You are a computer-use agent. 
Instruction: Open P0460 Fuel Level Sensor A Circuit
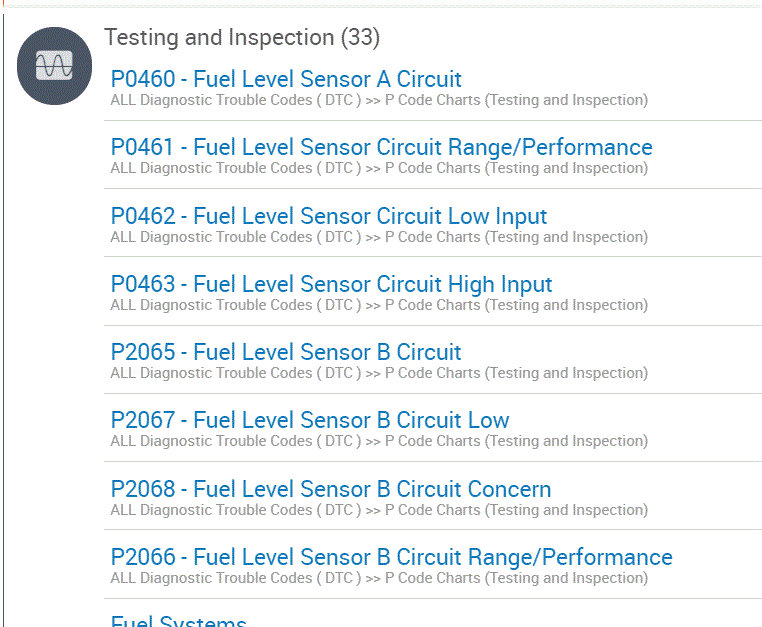click(x=286, y=79)
